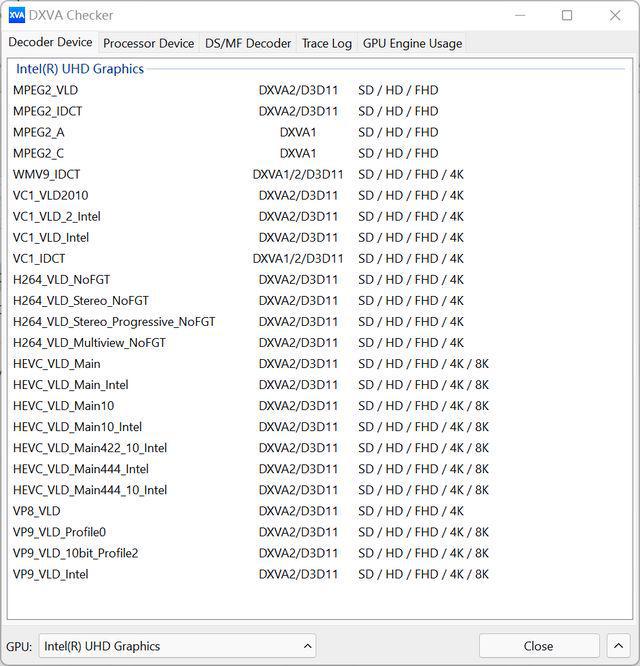The image size is (640, 666).
Task: Open the GPU selection dropdown
Action: point(178,646)
